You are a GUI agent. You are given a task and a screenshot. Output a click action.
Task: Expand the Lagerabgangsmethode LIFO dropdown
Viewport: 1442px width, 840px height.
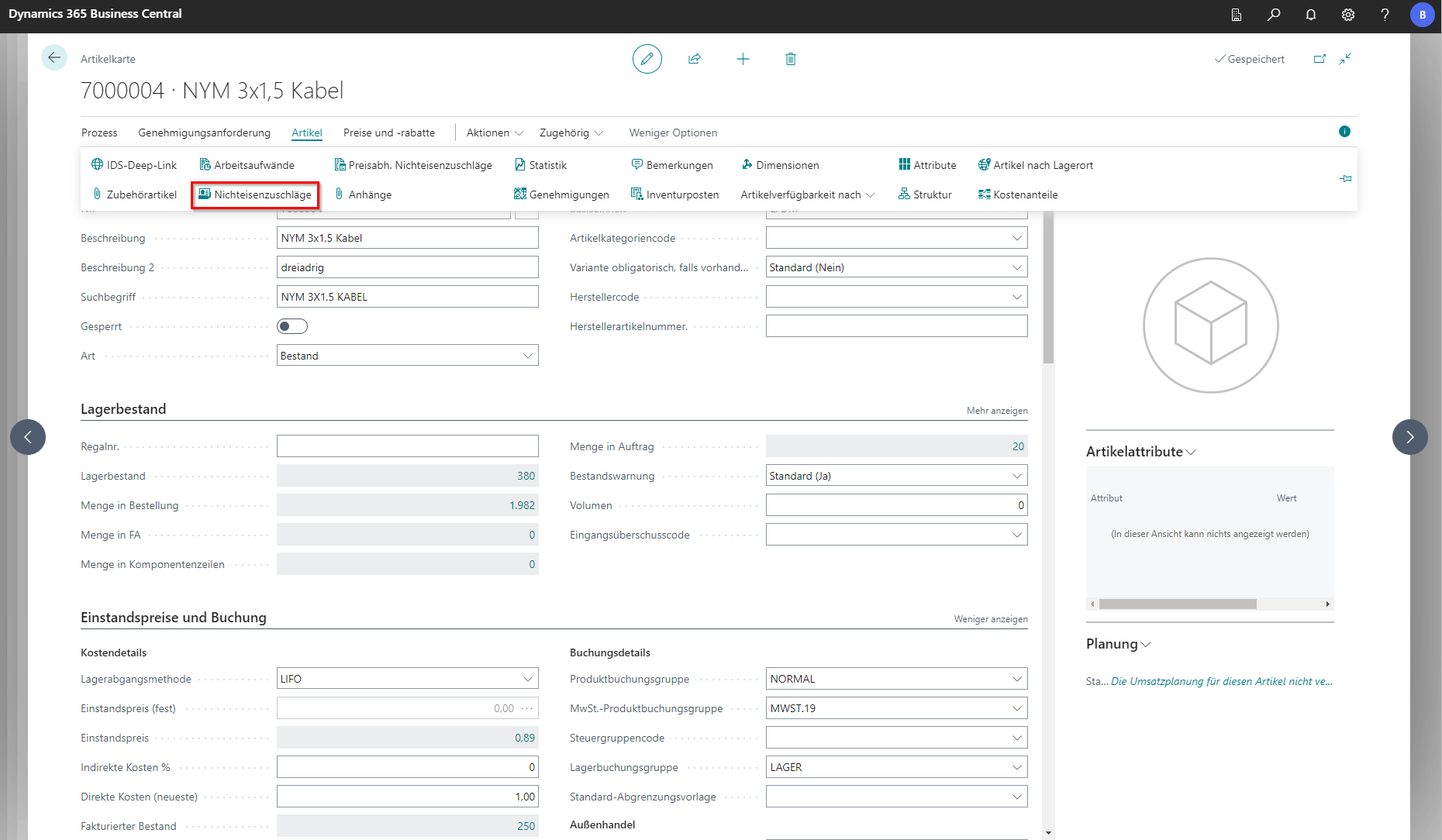pos(527,679)
